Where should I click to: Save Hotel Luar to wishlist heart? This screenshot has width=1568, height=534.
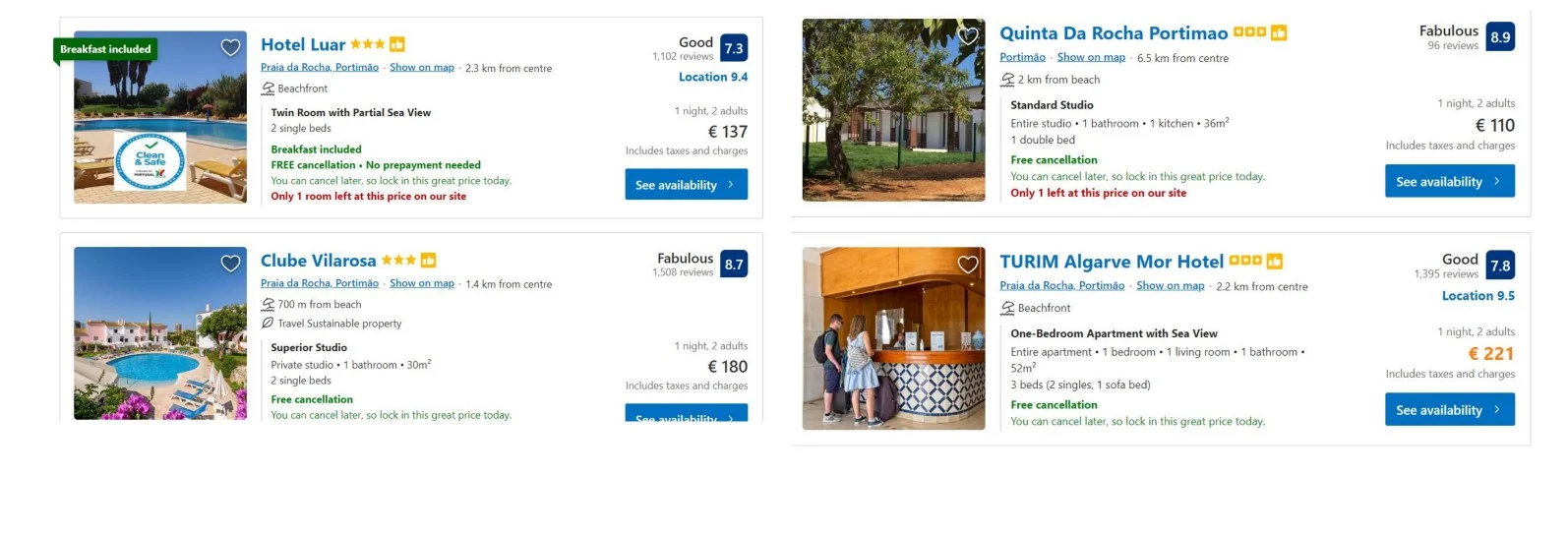(230, 47)
